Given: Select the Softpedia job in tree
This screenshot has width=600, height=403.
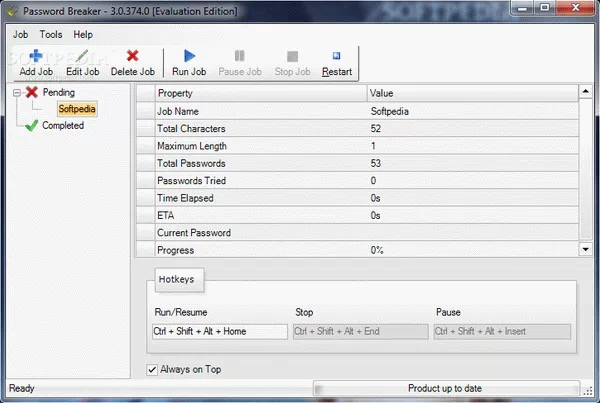Looking at the screenshot, I should point(77,109).
